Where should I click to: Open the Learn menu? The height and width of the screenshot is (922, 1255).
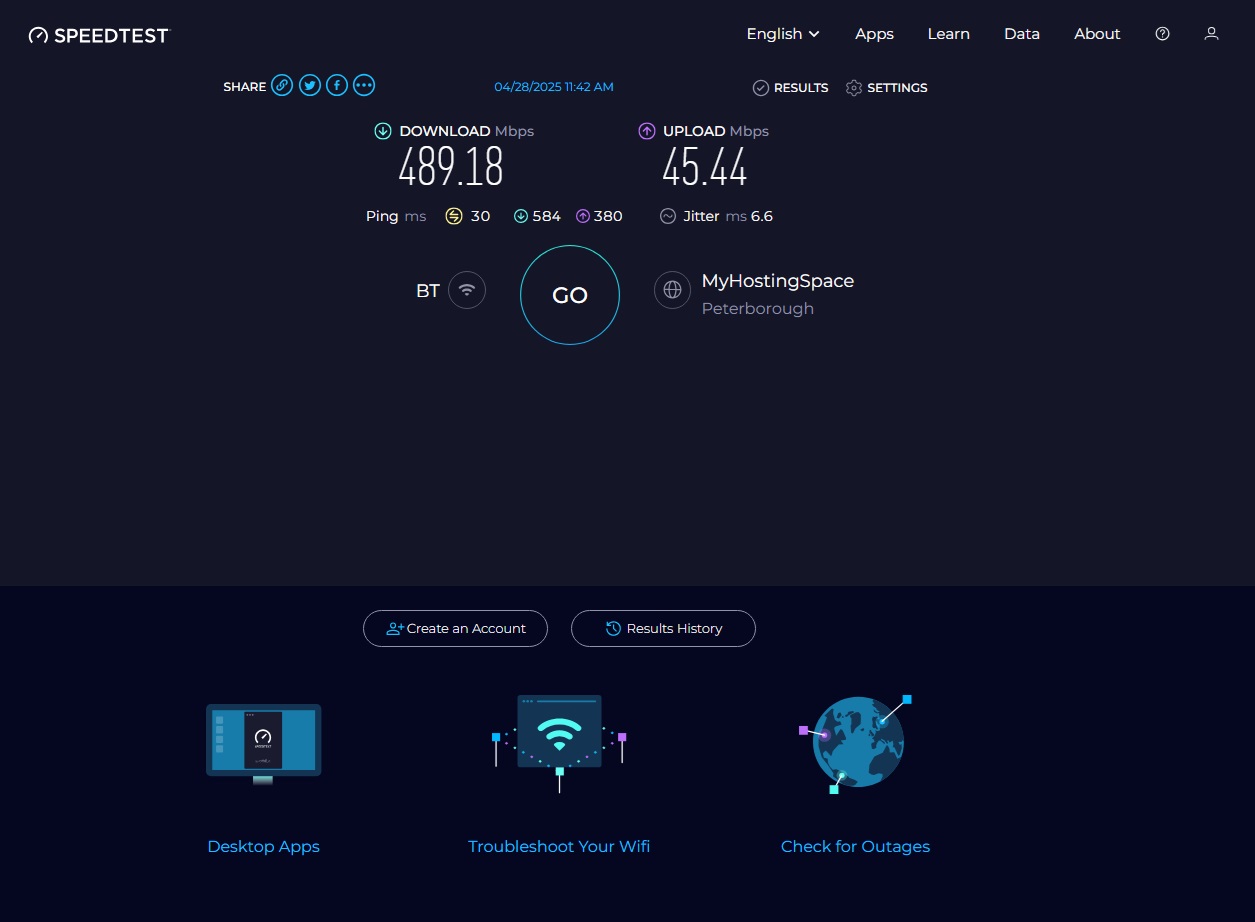click(x=948, y=34)
